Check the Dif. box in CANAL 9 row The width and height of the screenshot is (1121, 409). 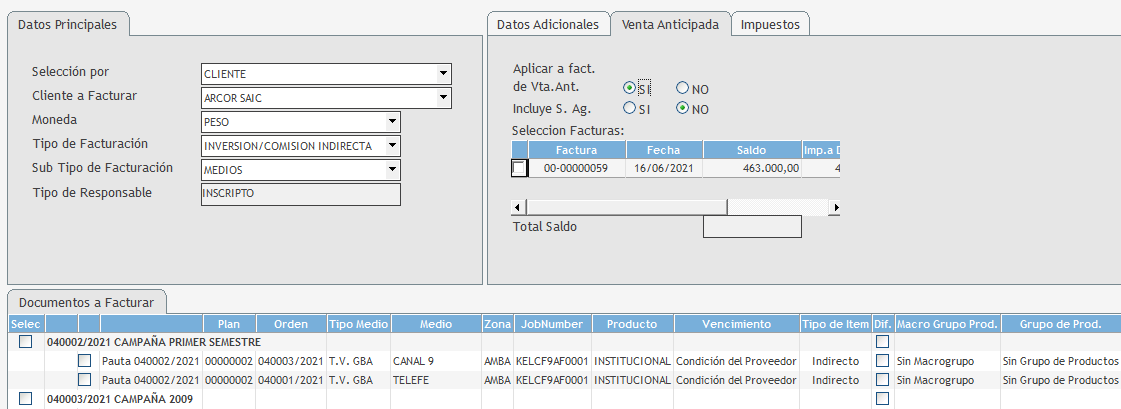(882, 361)
